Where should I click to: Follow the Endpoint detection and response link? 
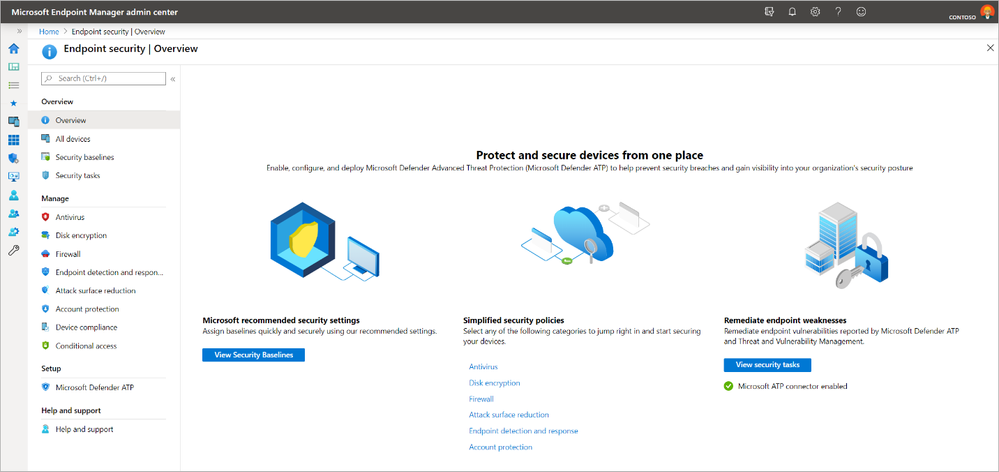[x=524, y=431]
